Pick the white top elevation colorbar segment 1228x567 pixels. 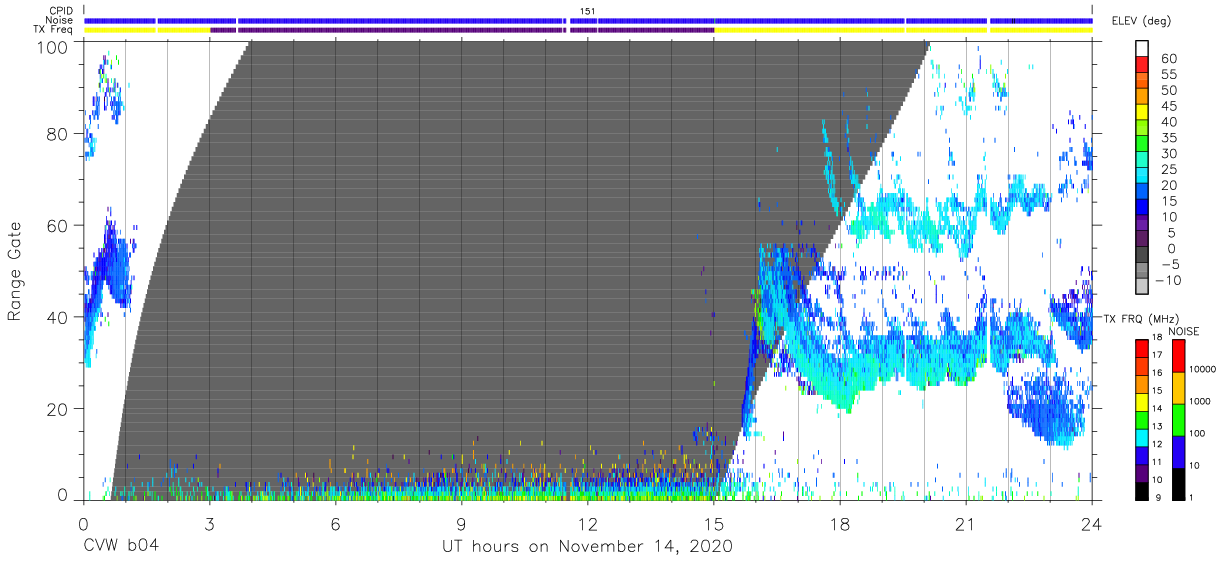(1143, 49)
